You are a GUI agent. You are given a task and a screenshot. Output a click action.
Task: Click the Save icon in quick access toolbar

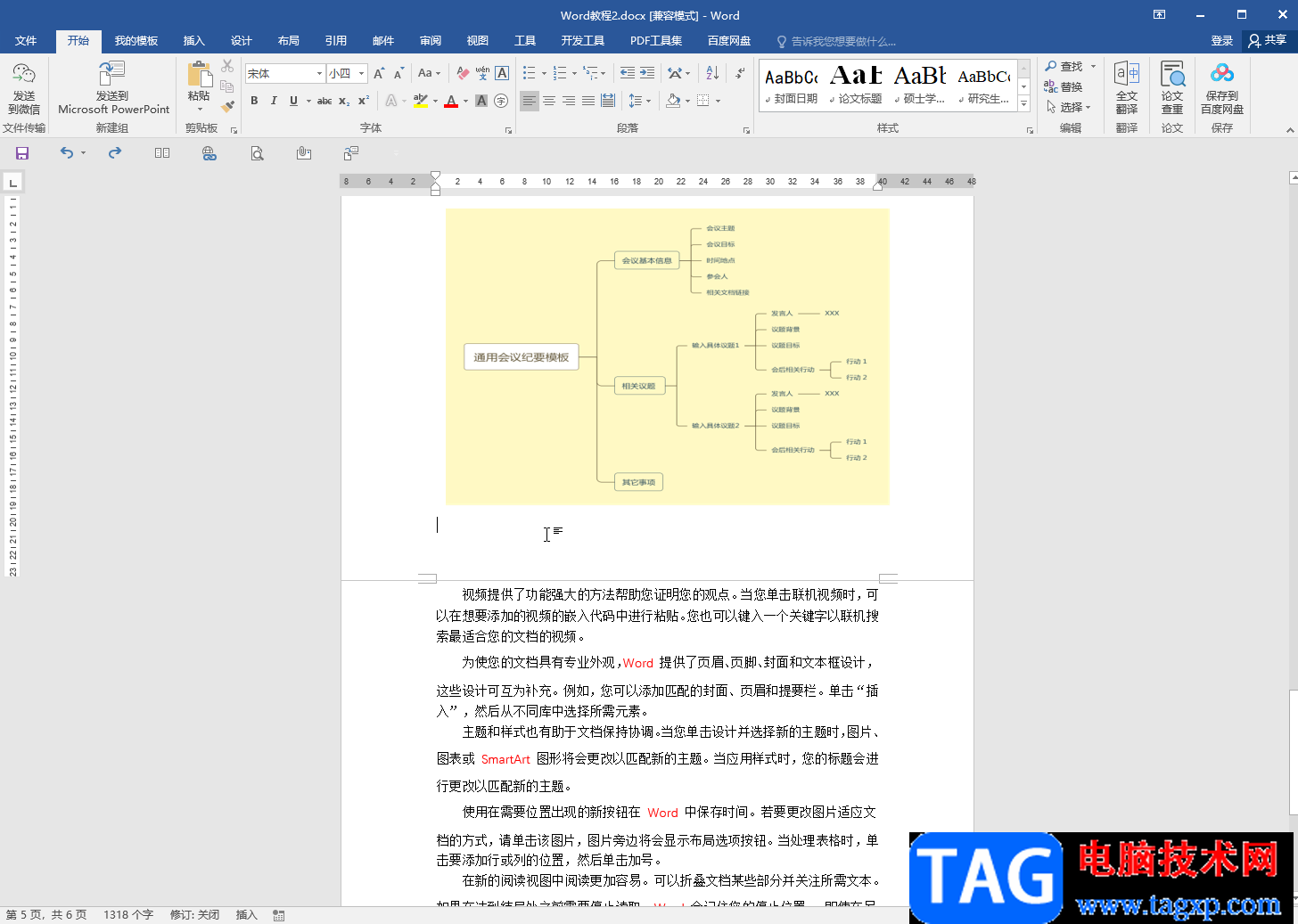pyautogui.click(x=22, y=153)
